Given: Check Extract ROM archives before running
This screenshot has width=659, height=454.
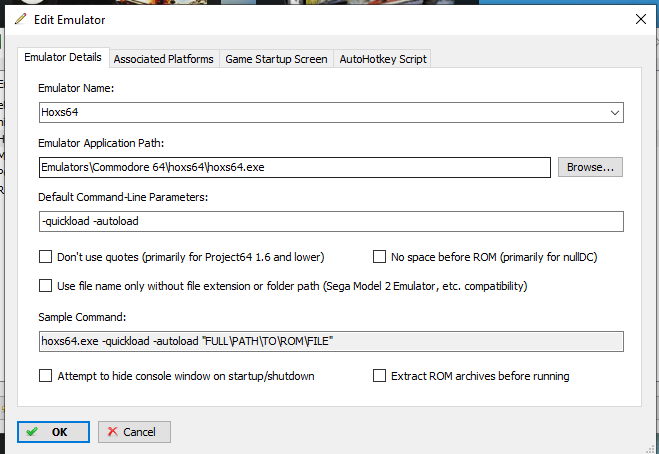Looking at the screenshot, I should [x=380, y=375].
